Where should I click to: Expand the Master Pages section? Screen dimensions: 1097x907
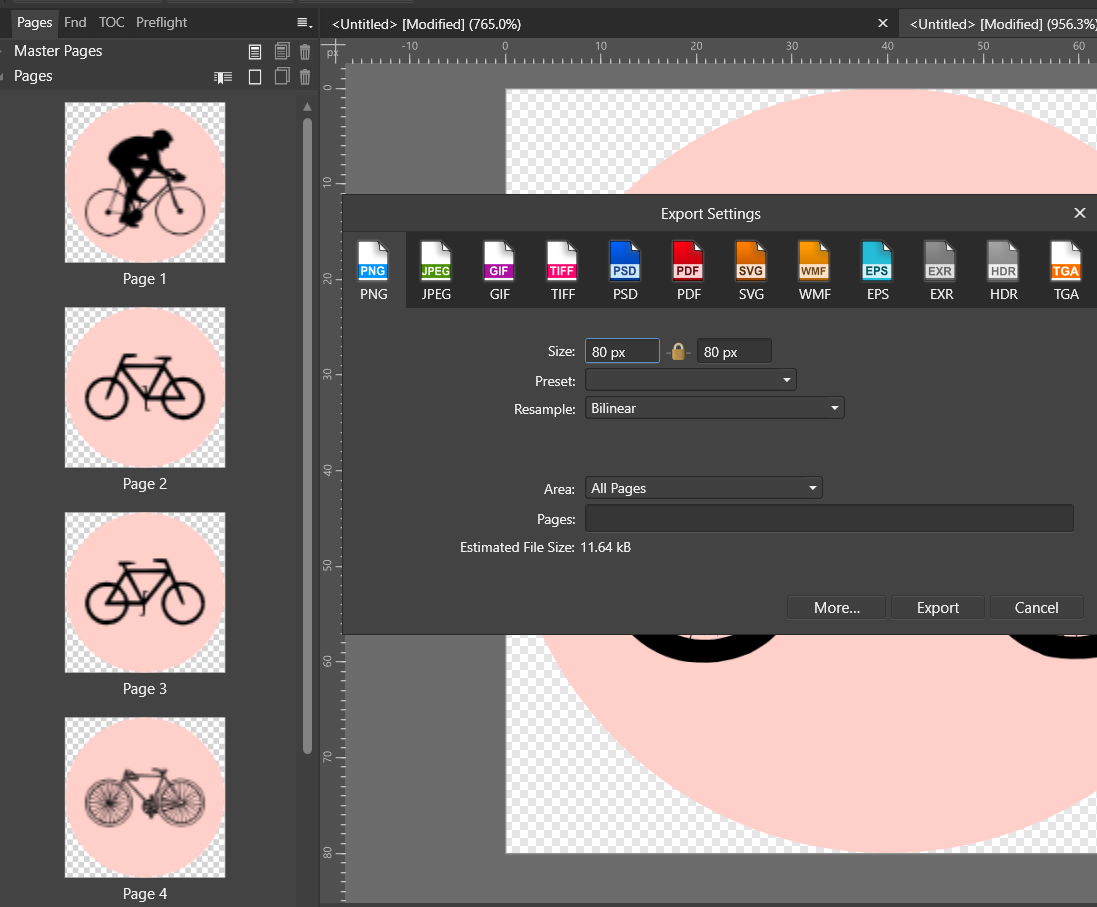pos(5,51)
